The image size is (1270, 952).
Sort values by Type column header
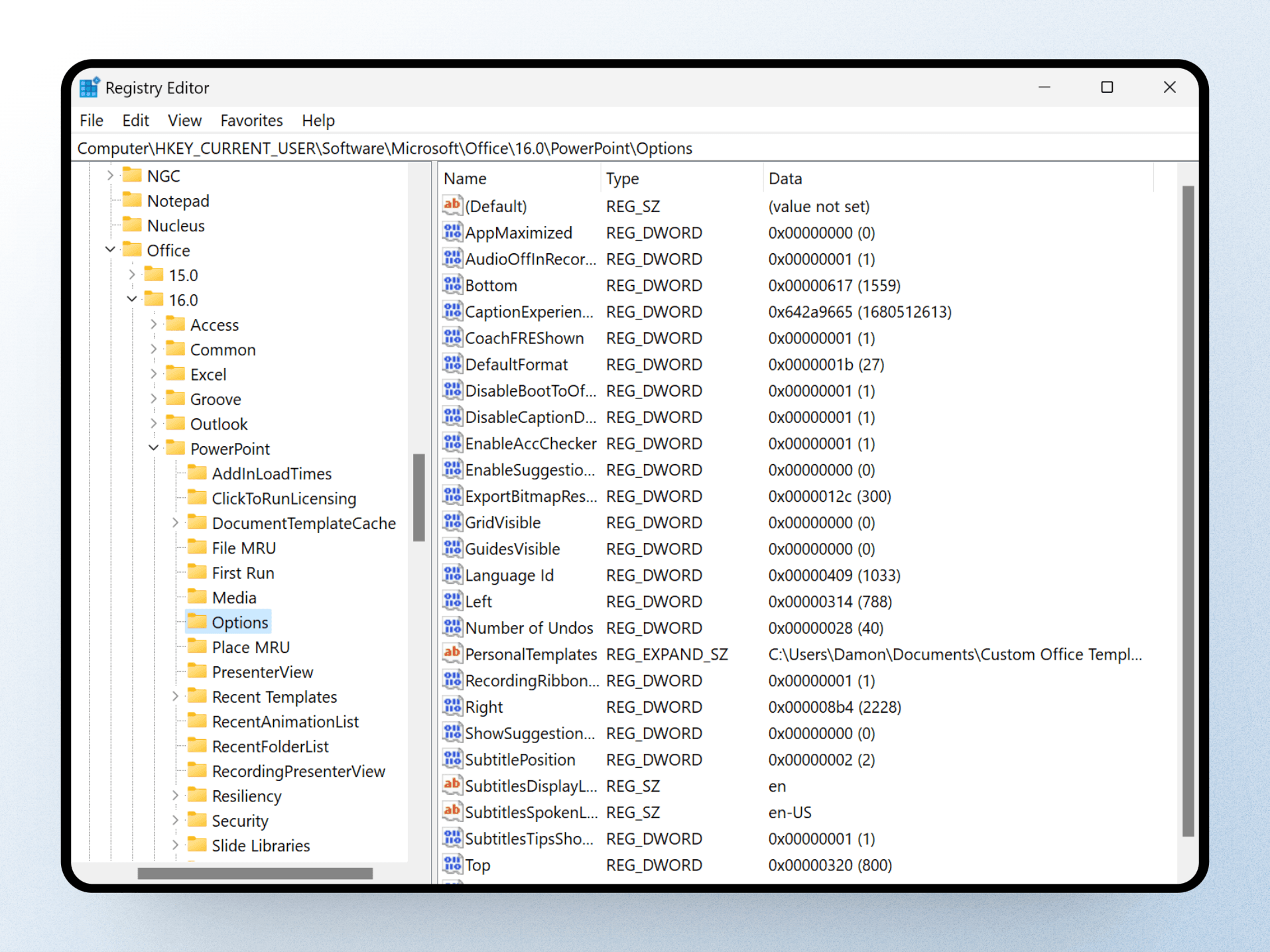click(x=682, y=178)
